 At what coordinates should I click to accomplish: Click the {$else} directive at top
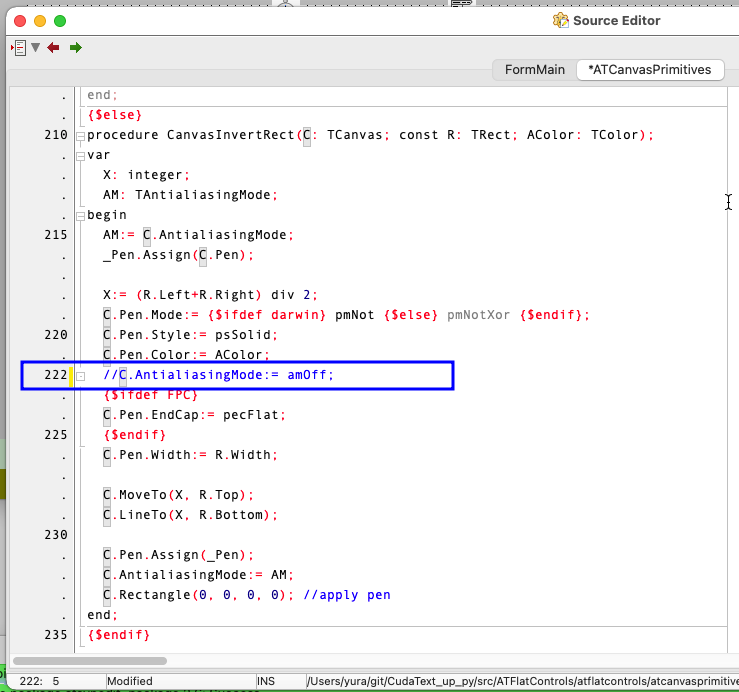tap(115, 115)
